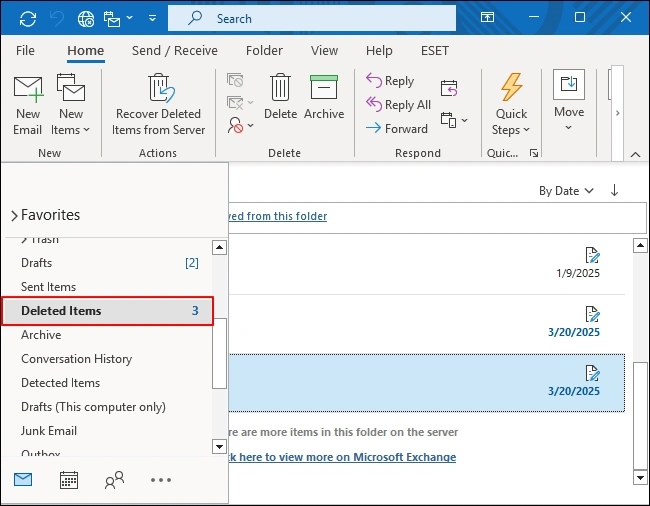Open the Quick Steps gallery
This screenshot has width=650, height=506.
pyautogui.click(x=511, y=104)
